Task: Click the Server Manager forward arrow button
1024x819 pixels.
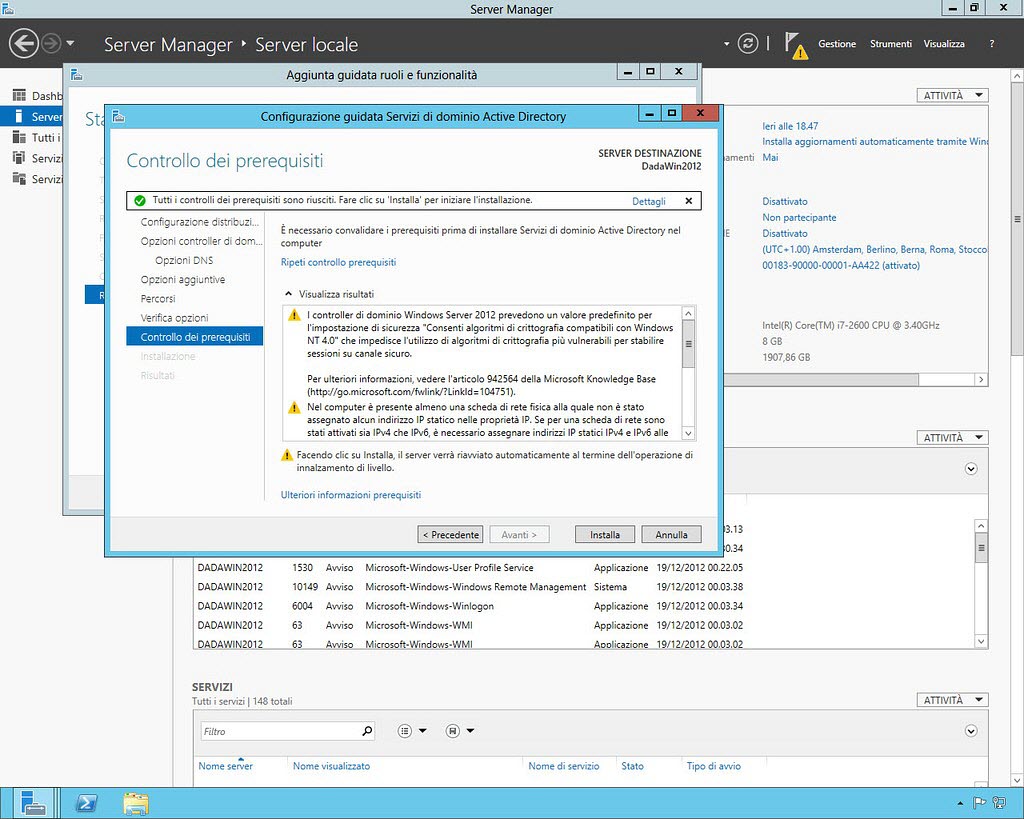Action: (x=51, y=44)
